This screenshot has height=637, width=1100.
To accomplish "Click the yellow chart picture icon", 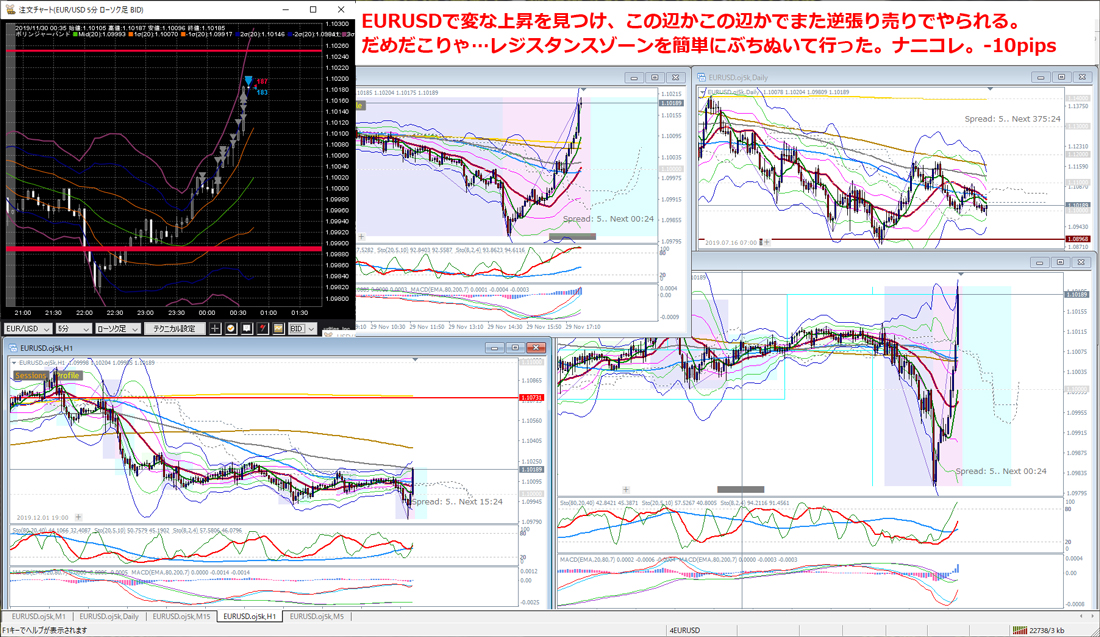I will tap(279, 328).
